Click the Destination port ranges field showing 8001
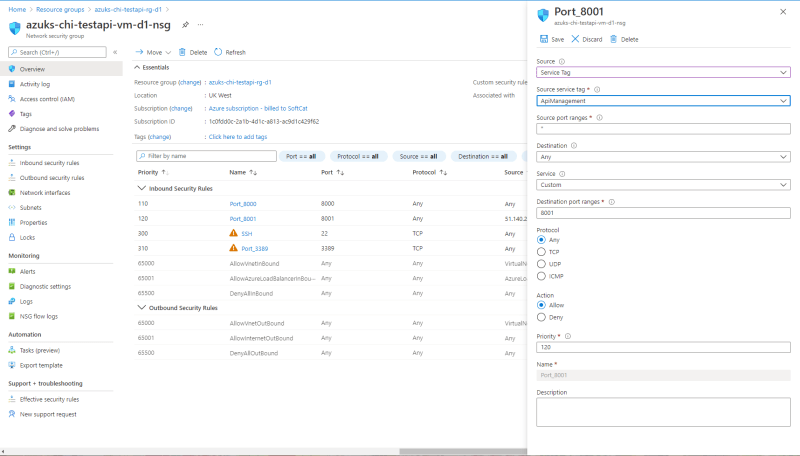800x456 pixels. click(663, 213)
